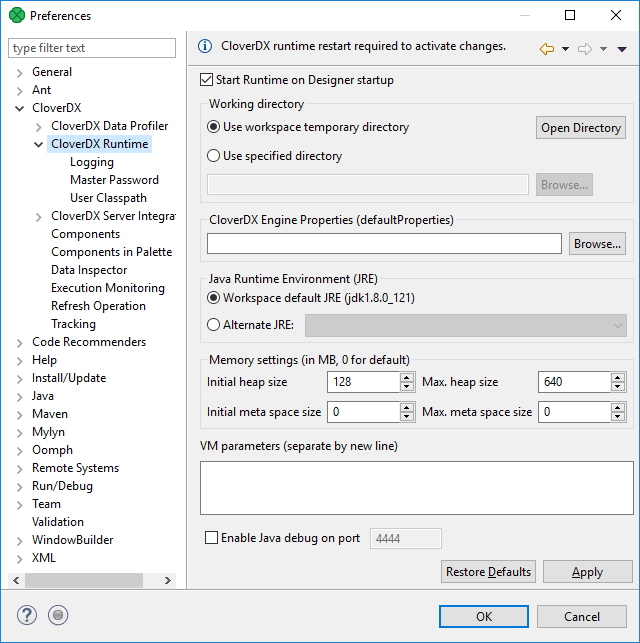Click the Open Directory button
The width and height of the screenshot is (640, 643).
coord(581,128)
